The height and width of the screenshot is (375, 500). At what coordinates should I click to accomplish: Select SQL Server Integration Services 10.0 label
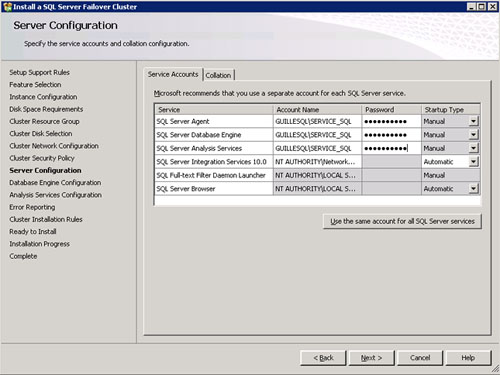click(x=212, y=162)
